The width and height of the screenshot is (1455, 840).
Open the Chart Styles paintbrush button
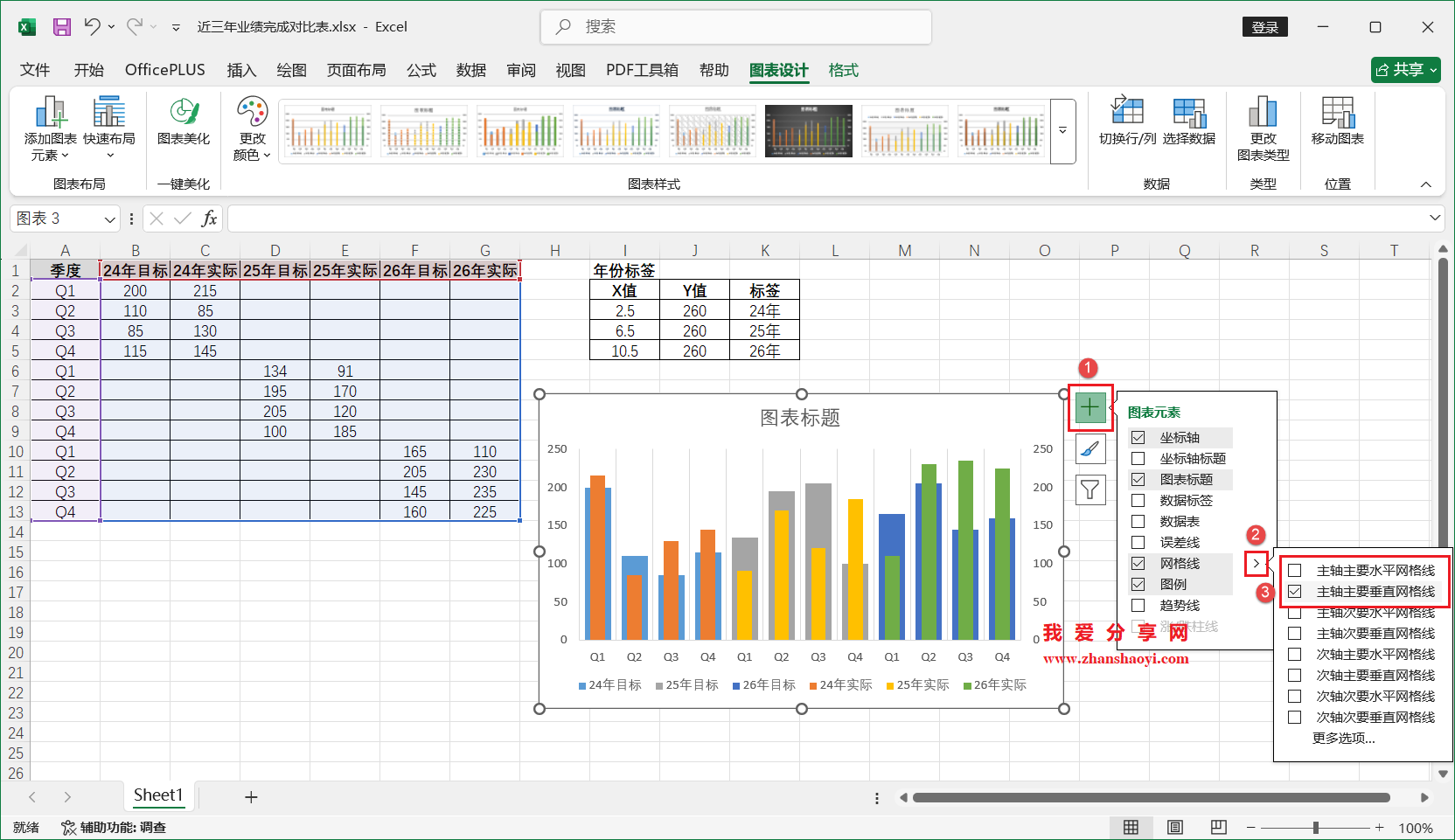1090,449
